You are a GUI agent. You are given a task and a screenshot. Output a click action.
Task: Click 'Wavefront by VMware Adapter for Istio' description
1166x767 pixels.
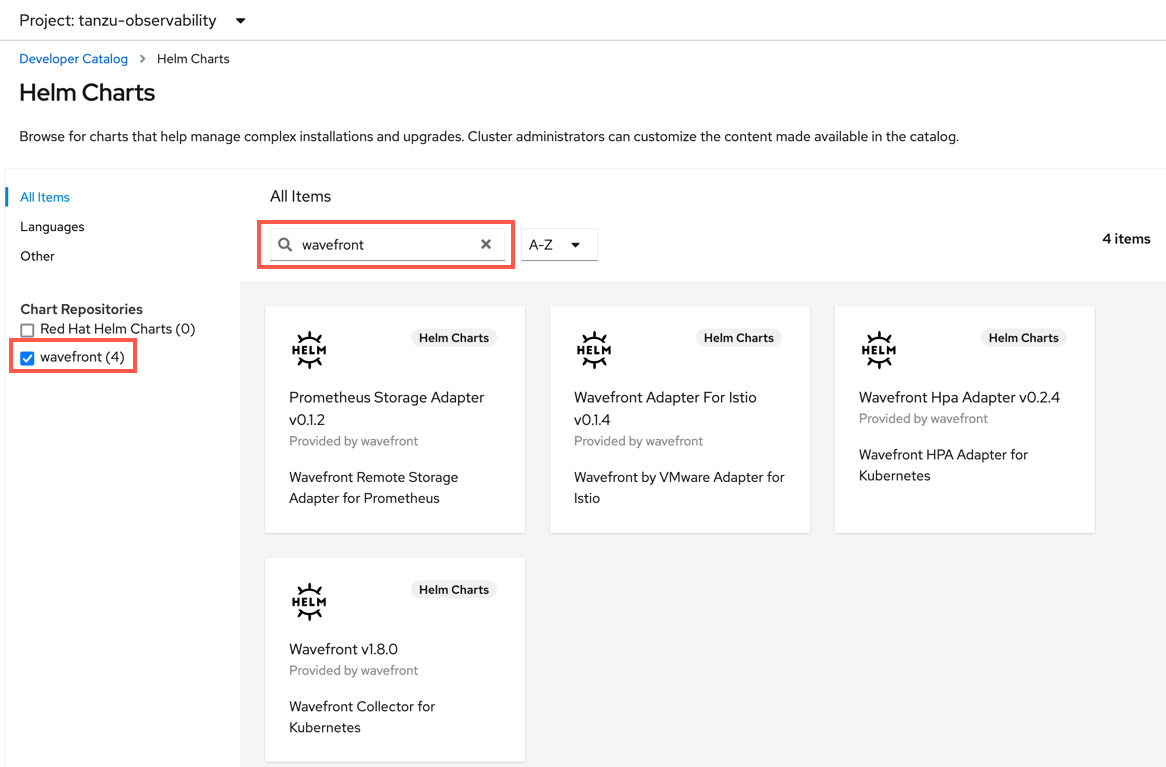679,488
